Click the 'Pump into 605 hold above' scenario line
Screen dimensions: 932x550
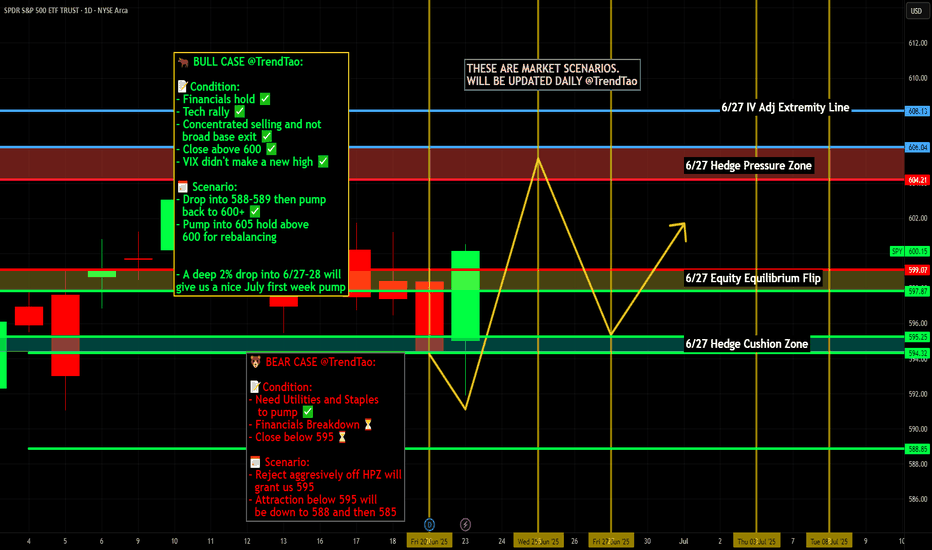[x=244, y=224]
